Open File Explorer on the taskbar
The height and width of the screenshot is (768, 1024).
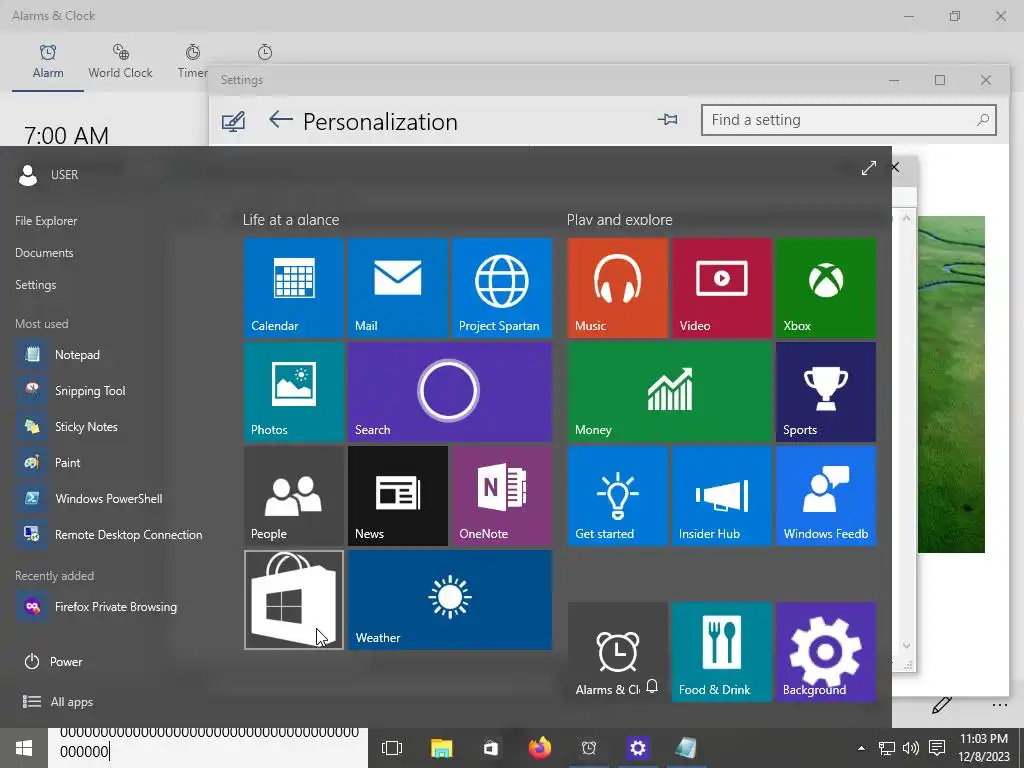click(x=441, y=748)
